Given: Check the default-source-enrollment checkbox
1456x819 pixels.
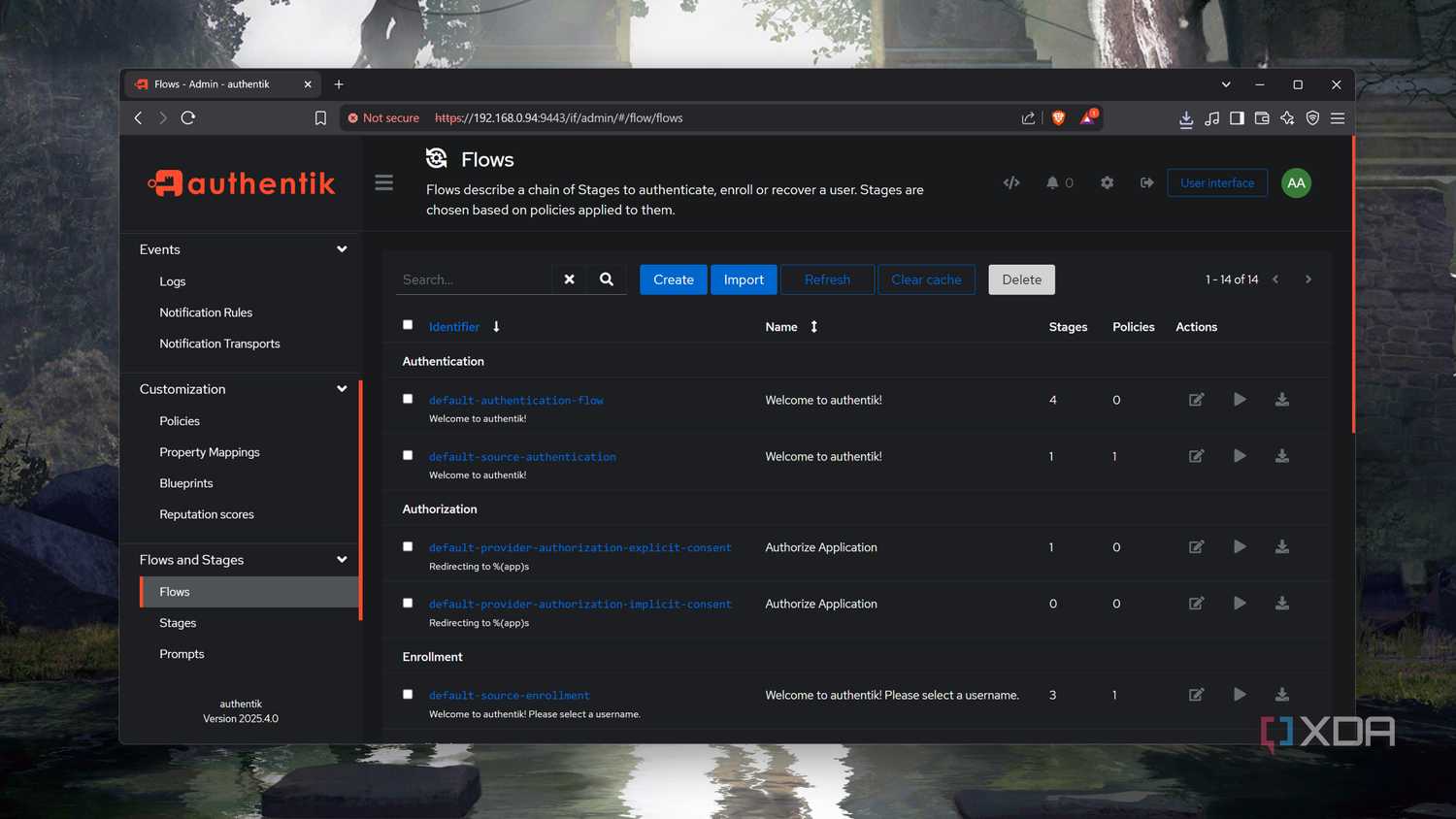Looking at the screenshot, I should click(x=408, y=694).
